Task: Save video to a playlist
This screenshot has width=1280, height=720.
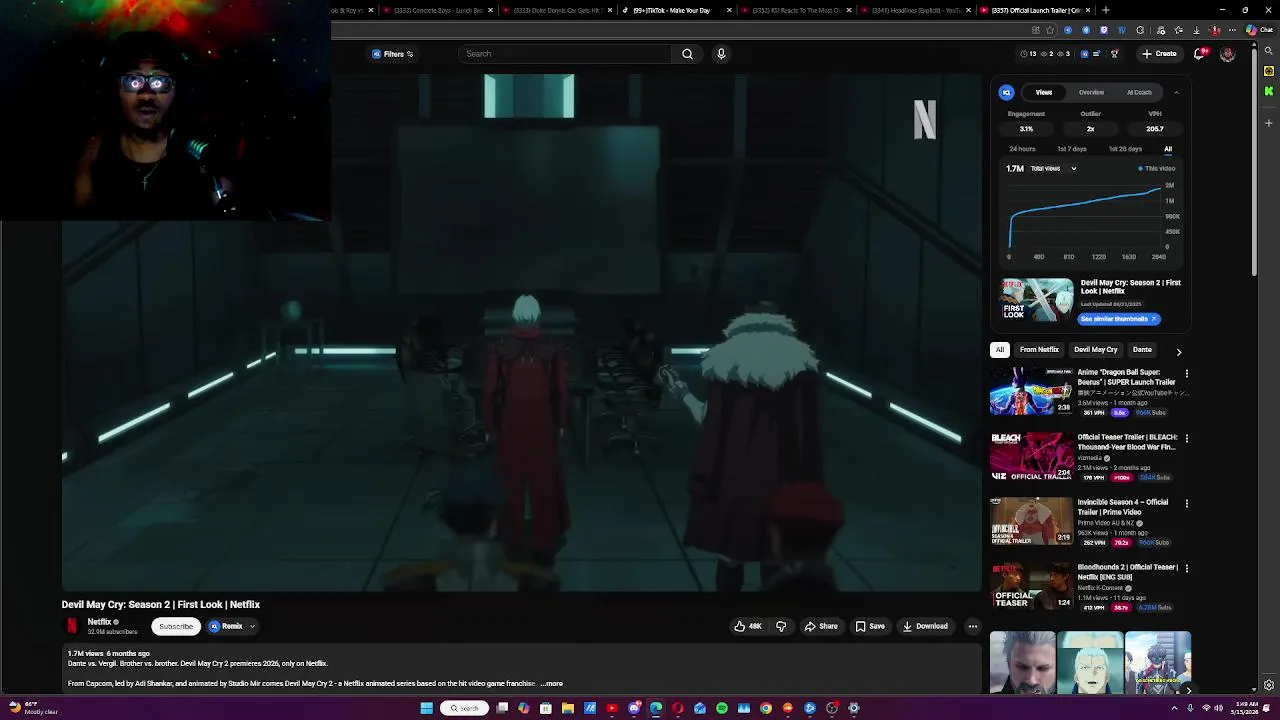Action: click(x=870, y=626)
